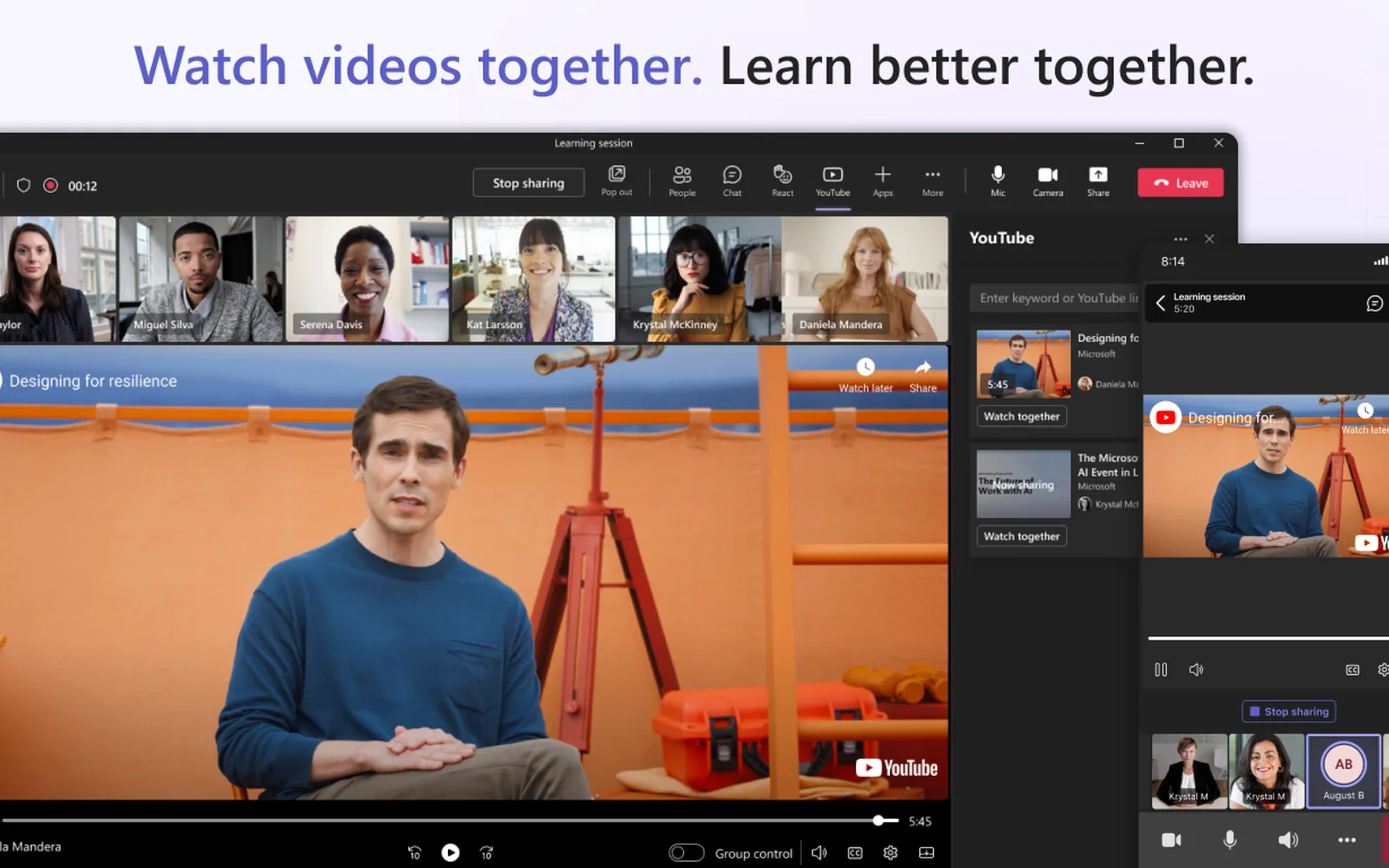Close the YouTube side panel
The image size is (1389, 868).
[1209, 239]
